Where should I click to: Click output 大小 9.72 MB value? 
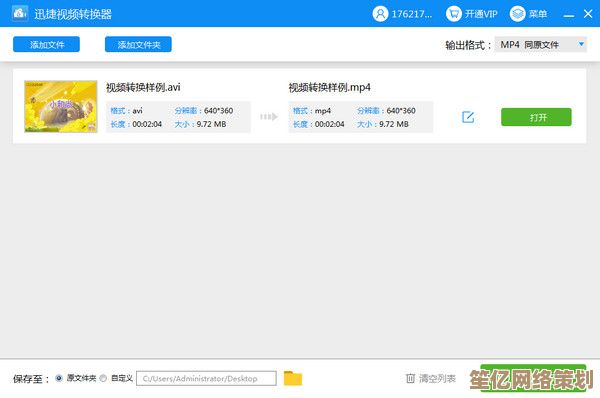[394, 124]
